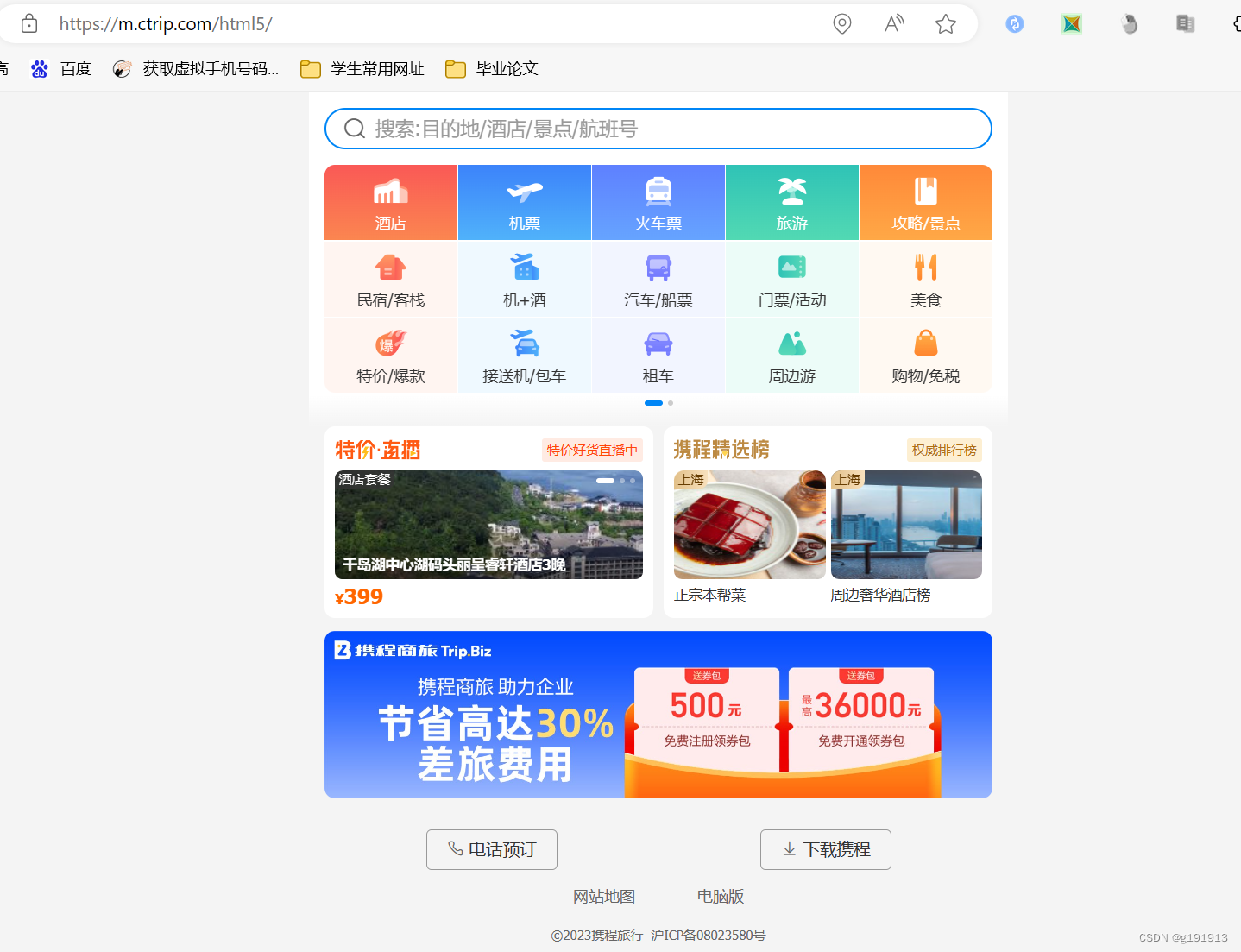Click the 节省高达30%差旅费用 banner text
1241x952 pixels.
pyautogui.click(x=496, y=744)
